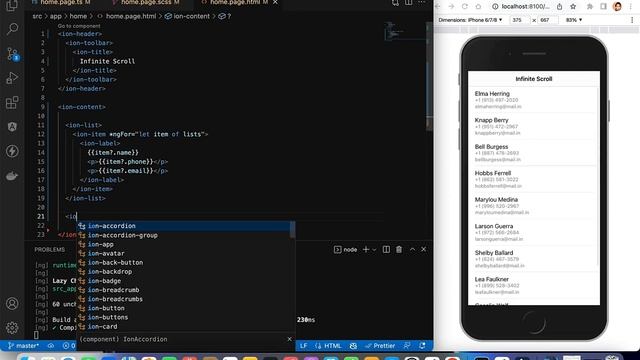Choose ion-avatar from autocomplete list
The height and width of the screenshot is (360, 640).
tap(187, 253)
